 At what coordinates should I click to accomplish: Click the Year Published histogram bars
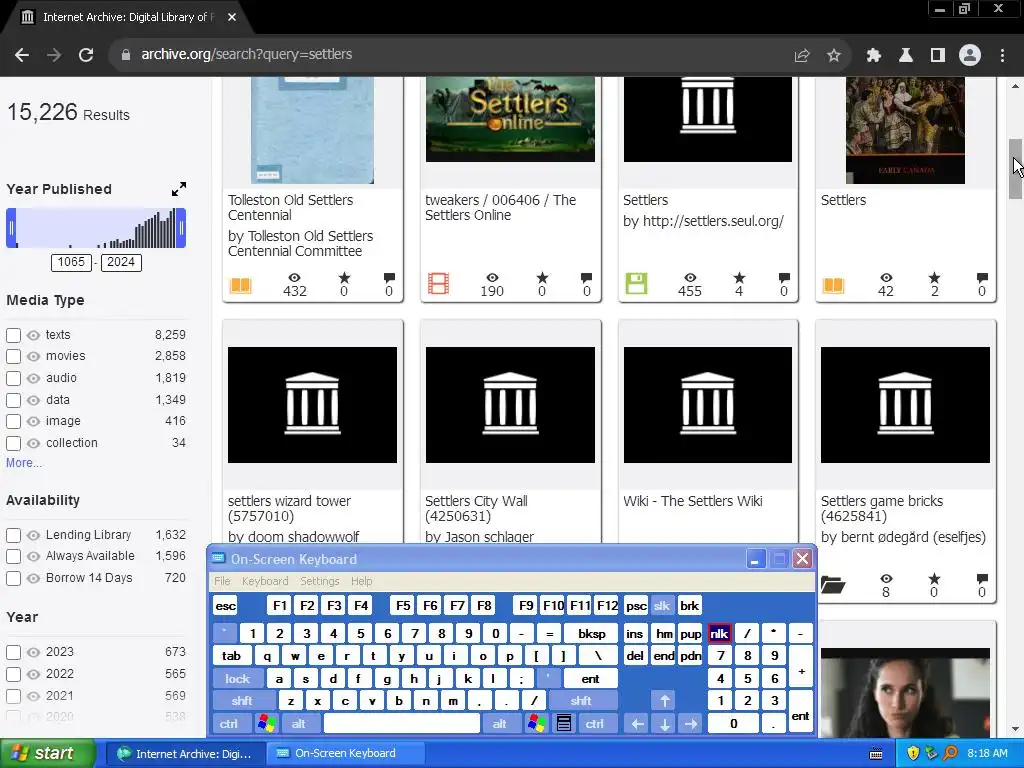pos(96,228)
